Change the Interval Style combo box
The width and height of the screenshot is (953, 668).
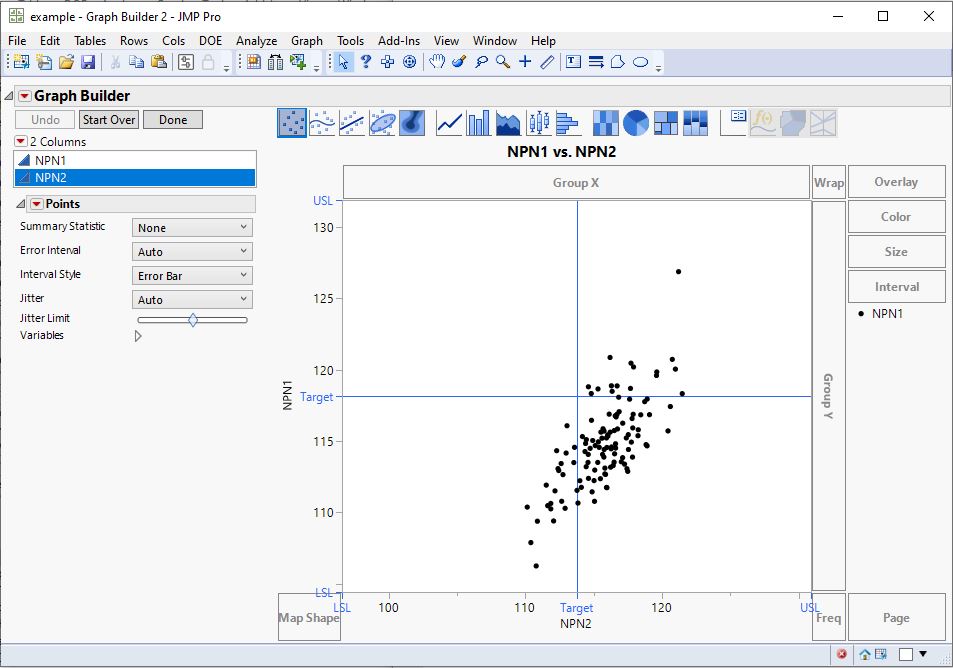click(x=191, y=274)
